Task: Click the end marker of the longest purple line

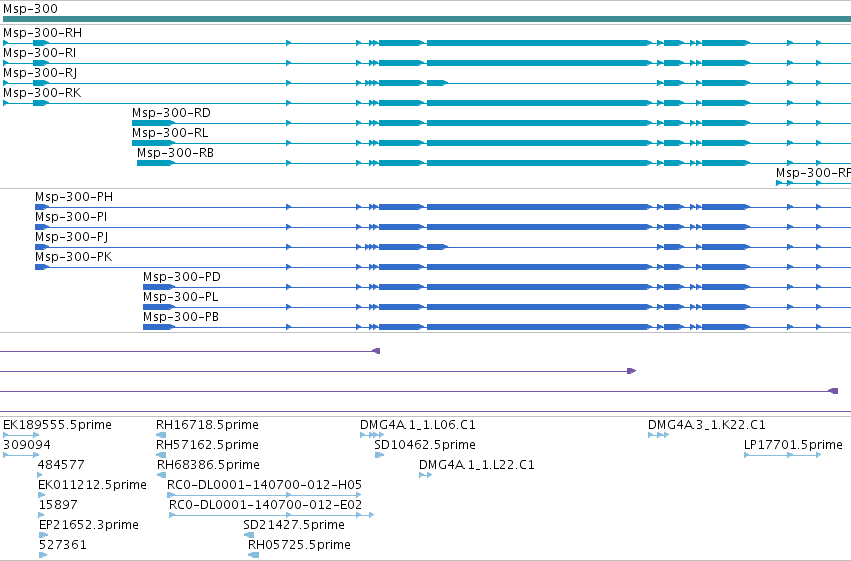Action: pyautogui.click(x=833, y=391)
